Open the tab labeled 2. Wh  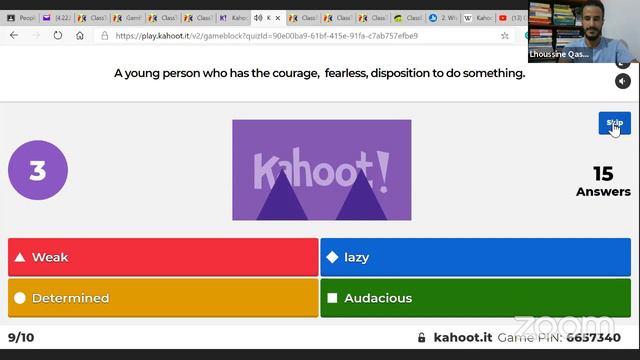point(443,18)
